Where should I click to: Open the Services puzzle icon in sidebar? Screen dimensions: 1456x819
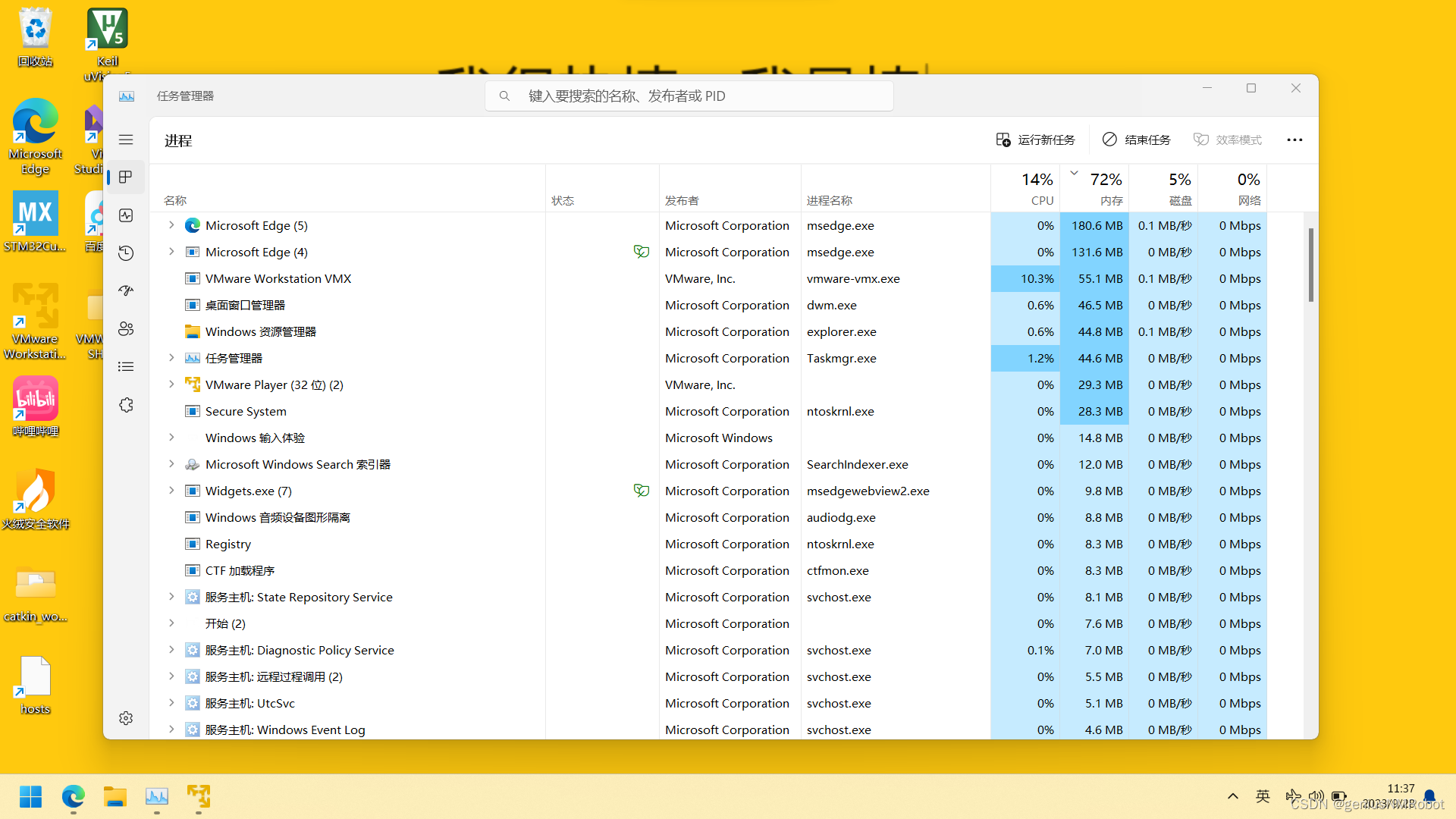coord(126,405)
